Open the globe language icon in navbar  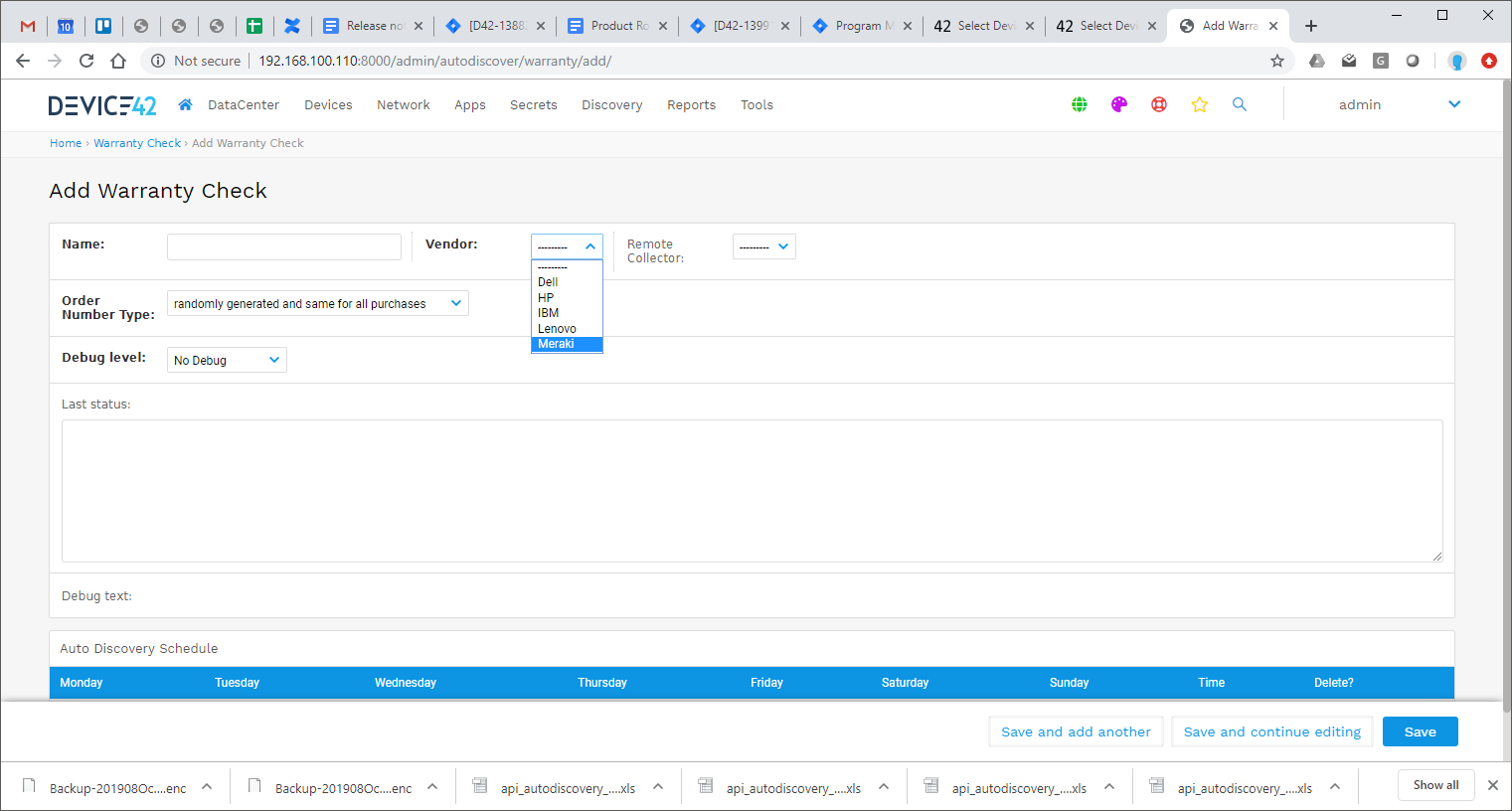[1079, 104]
